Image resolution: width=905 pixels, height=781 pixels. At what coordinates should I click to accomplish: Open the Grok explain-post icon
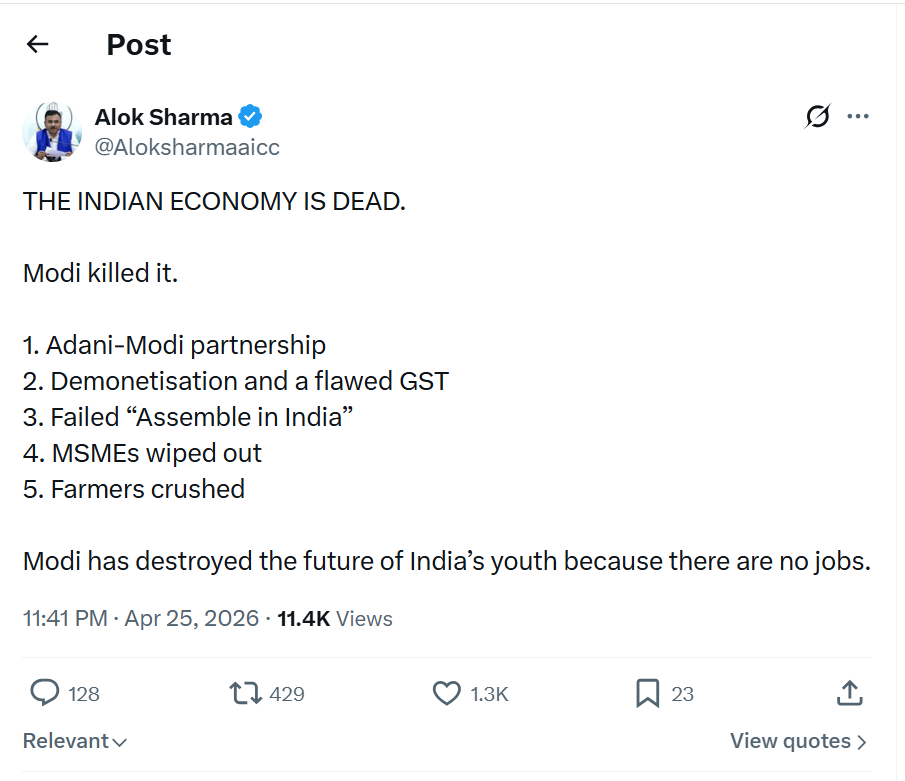(x=817, y=117)
